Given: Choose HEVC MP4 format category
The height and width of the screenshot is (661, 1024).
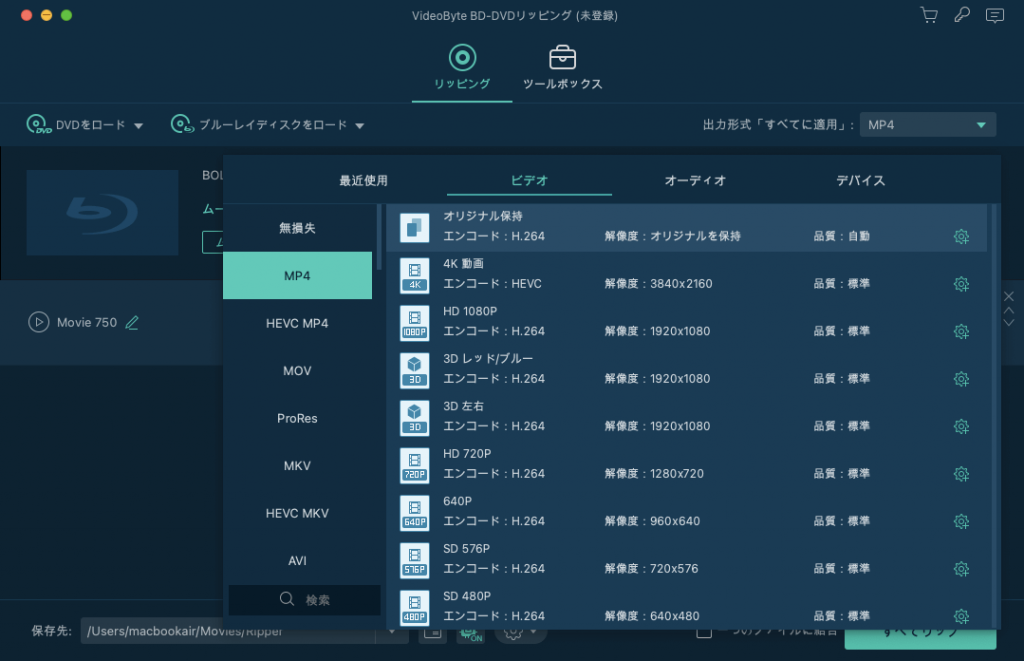Looking at the screenshot, I should click(x=297, y=324).
